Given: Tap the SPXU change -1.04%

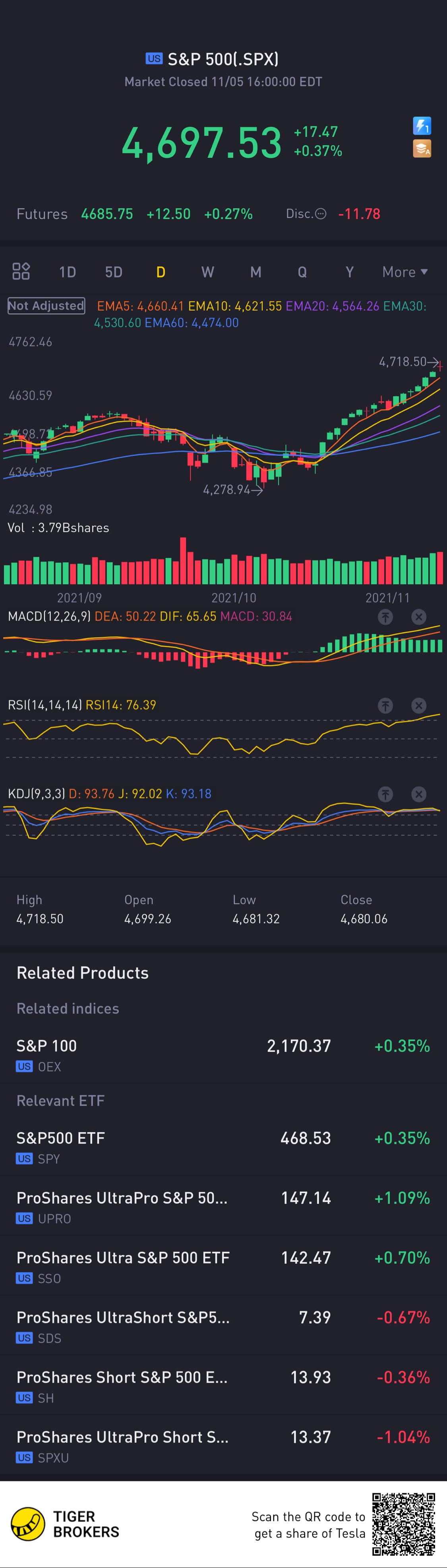Looking at the screenshot, I should (x=403, y=1437).
